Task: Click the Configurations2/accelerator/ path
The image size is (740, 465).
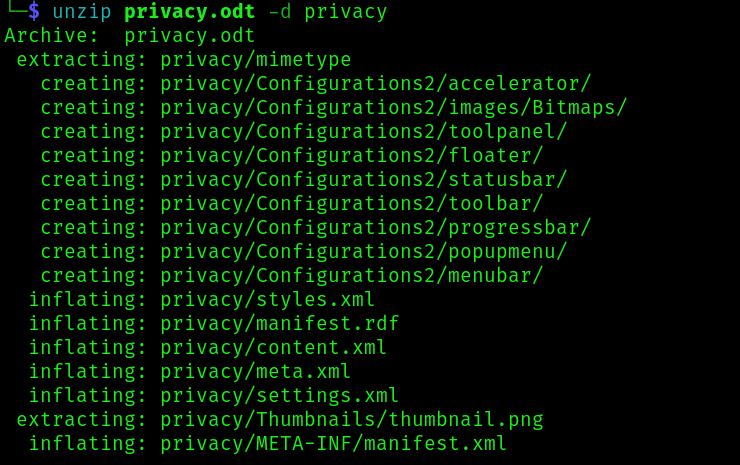Action: click(x=375, y=84)
